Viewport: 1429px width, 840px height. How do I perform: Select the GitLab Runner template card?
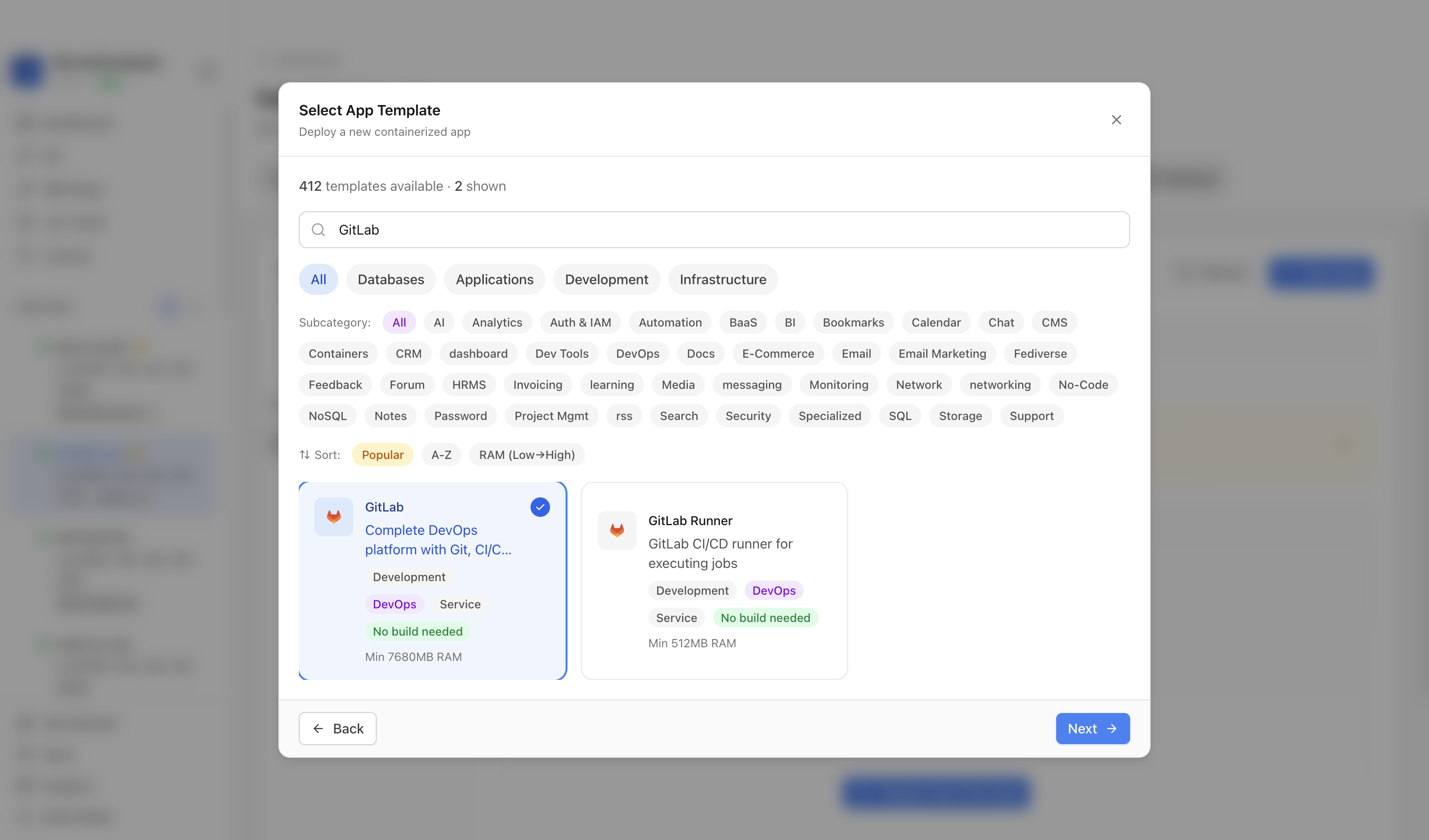coord(714,581)
